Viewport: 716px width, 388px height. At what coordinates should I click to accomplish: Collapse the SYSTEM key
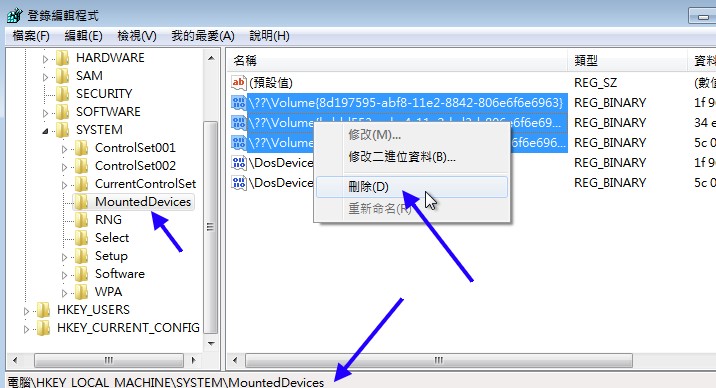coord(45,131)
